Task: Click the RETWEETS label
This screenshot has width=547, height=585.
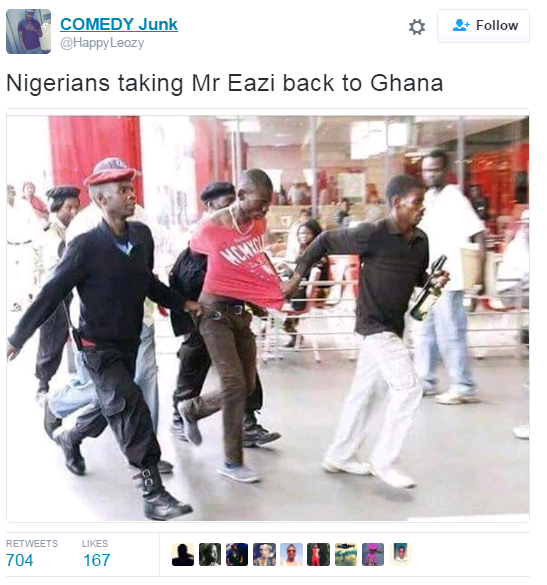Action: 32,543
